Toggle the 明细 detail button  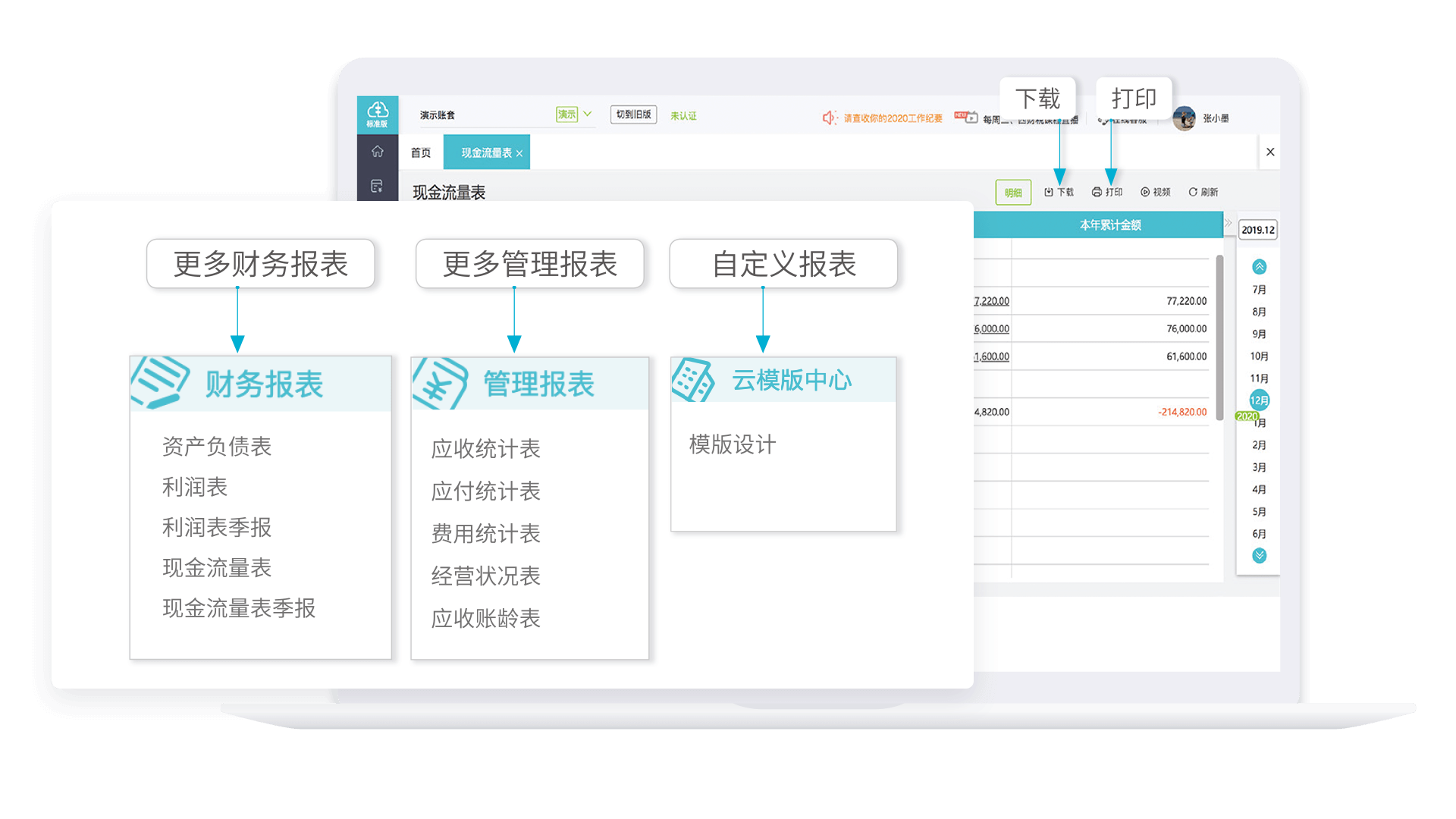click(1013, 193)
